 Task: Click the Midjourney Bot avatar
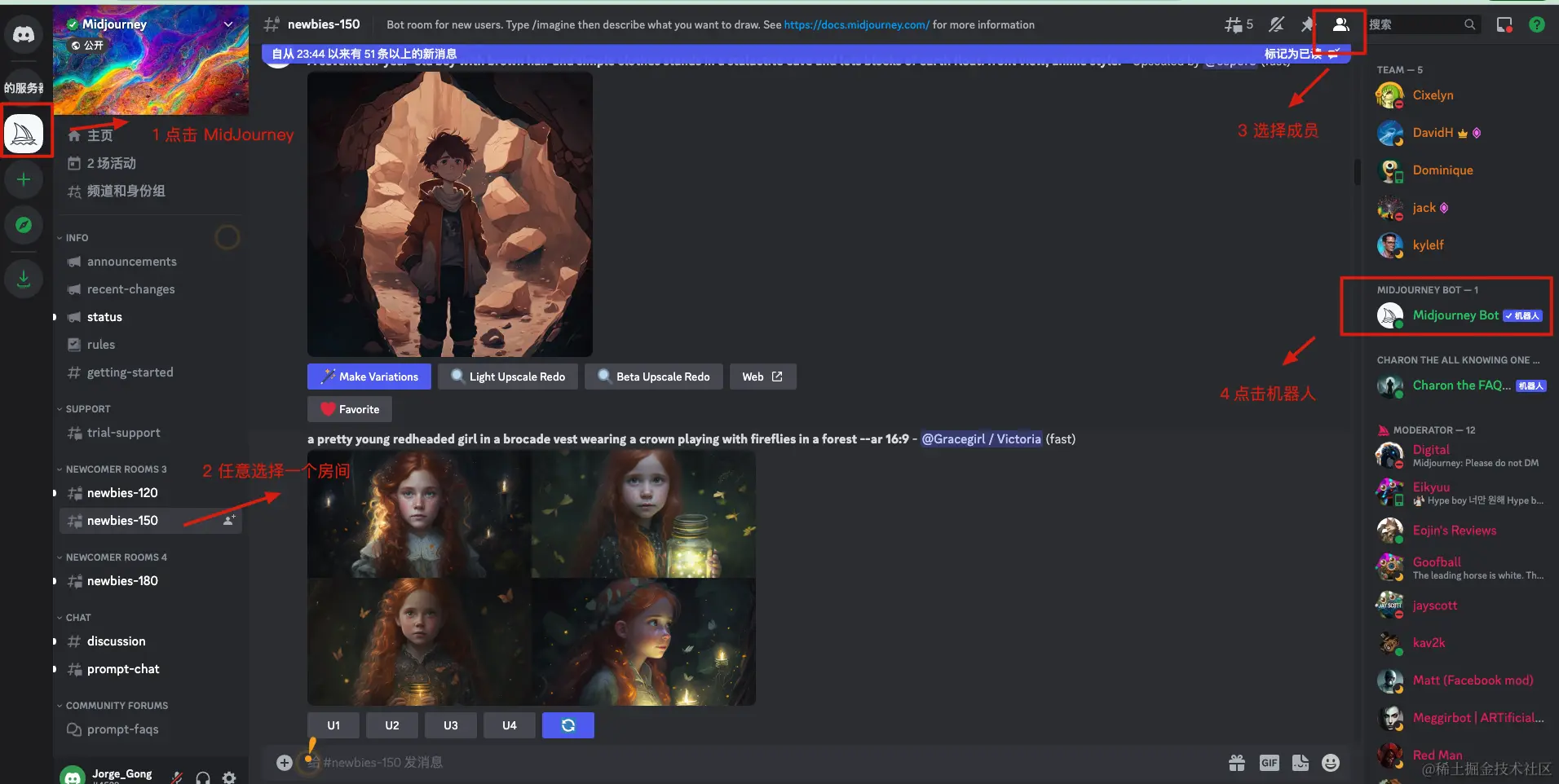(1390, 315)
